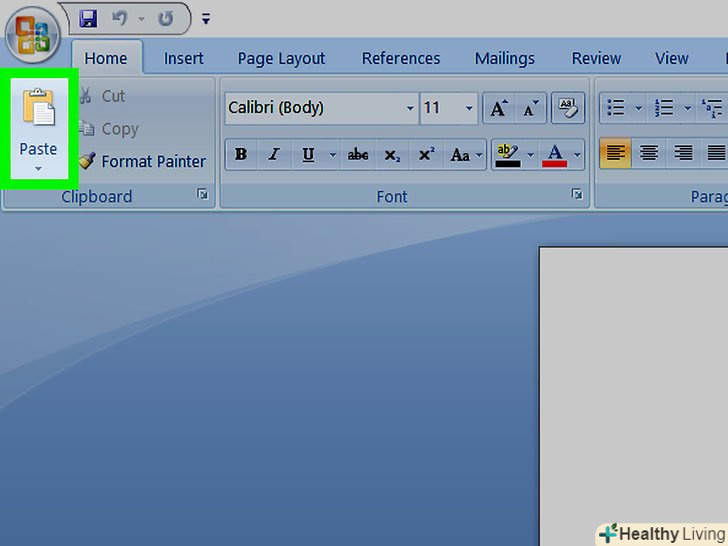Open the View tab

pos(671,58)
